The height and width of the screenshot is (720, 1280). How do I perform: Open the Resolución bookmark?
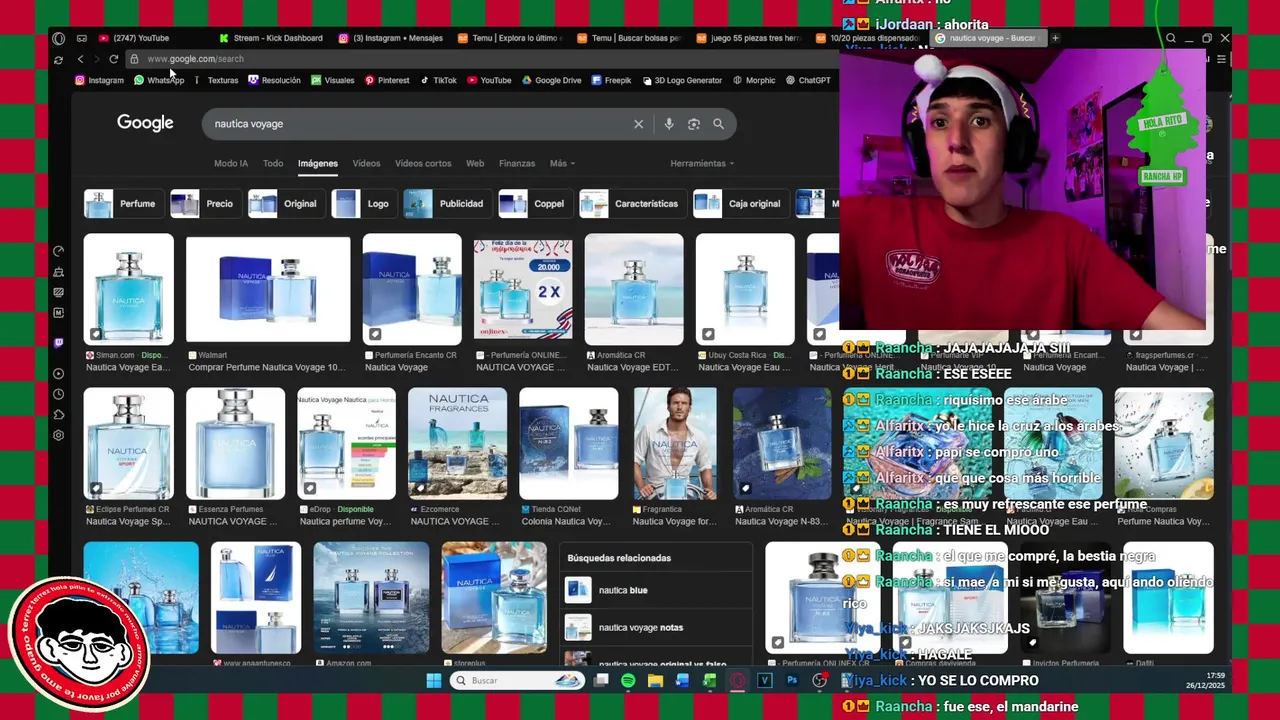pos(274,80)
